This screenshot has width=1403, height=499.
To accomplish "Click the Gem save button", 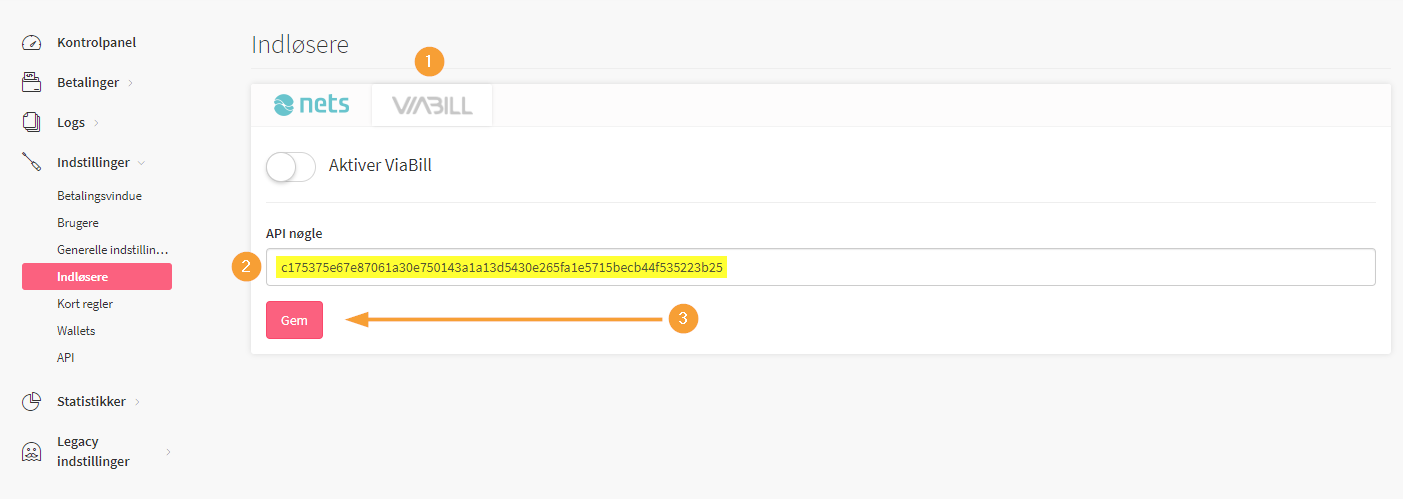I will pos(294,320).
